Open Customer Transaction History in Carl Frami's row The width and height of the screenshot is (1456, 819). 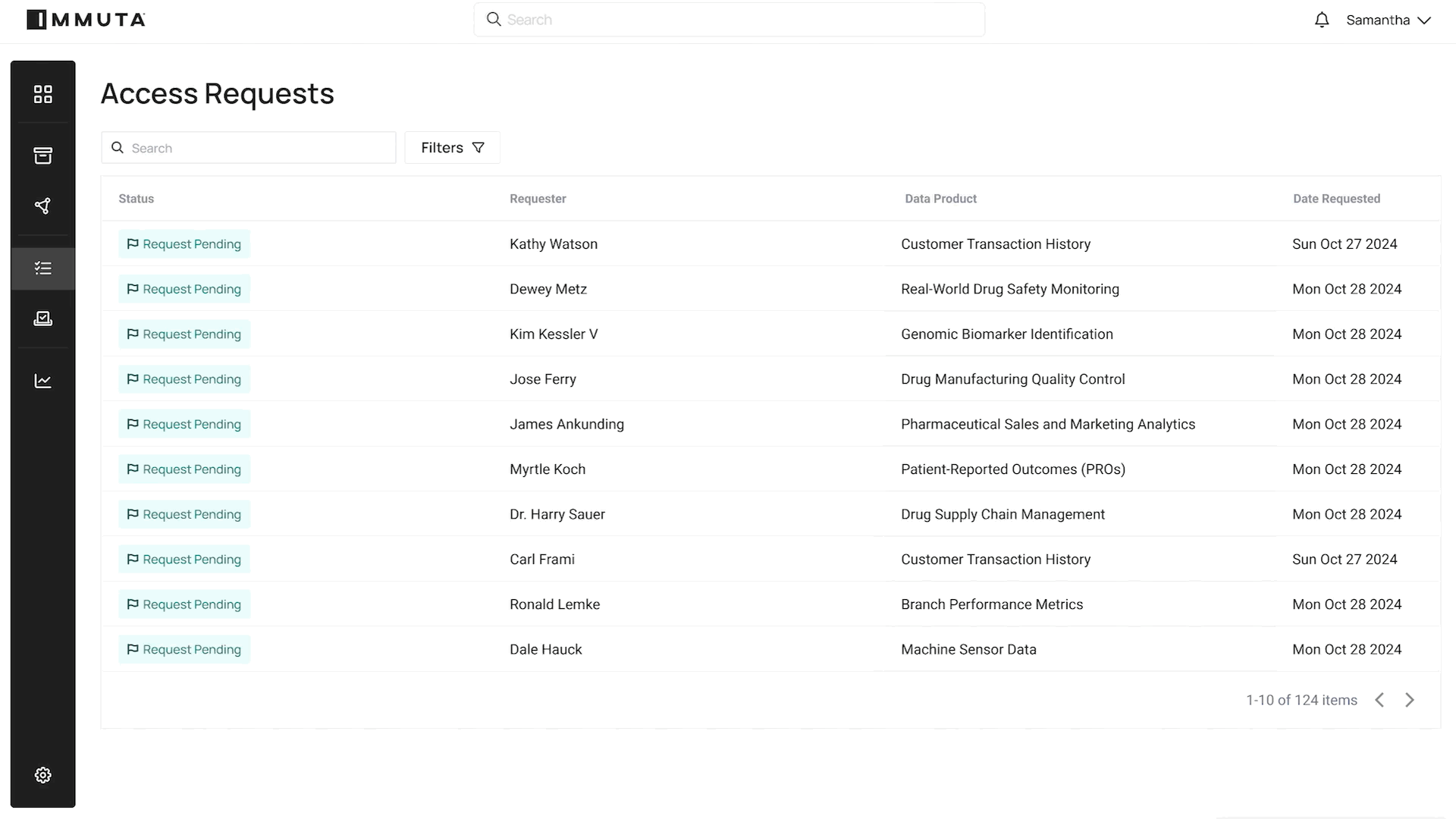click(996, 559)
